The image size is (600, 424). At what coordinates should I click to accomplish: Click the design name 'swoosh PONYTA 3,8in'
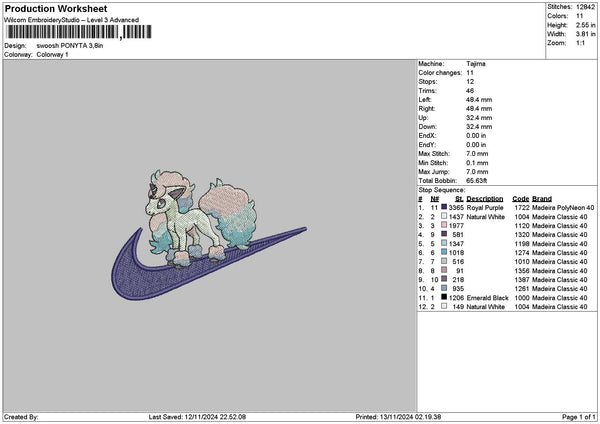tap(70, 46)
